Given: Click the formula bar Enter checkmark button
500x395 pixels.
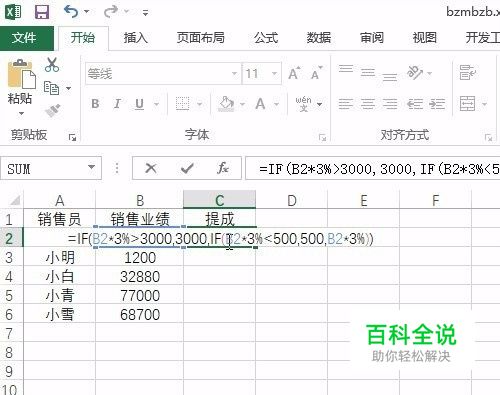Looking at the screenshot, I should tap(187, 168).
